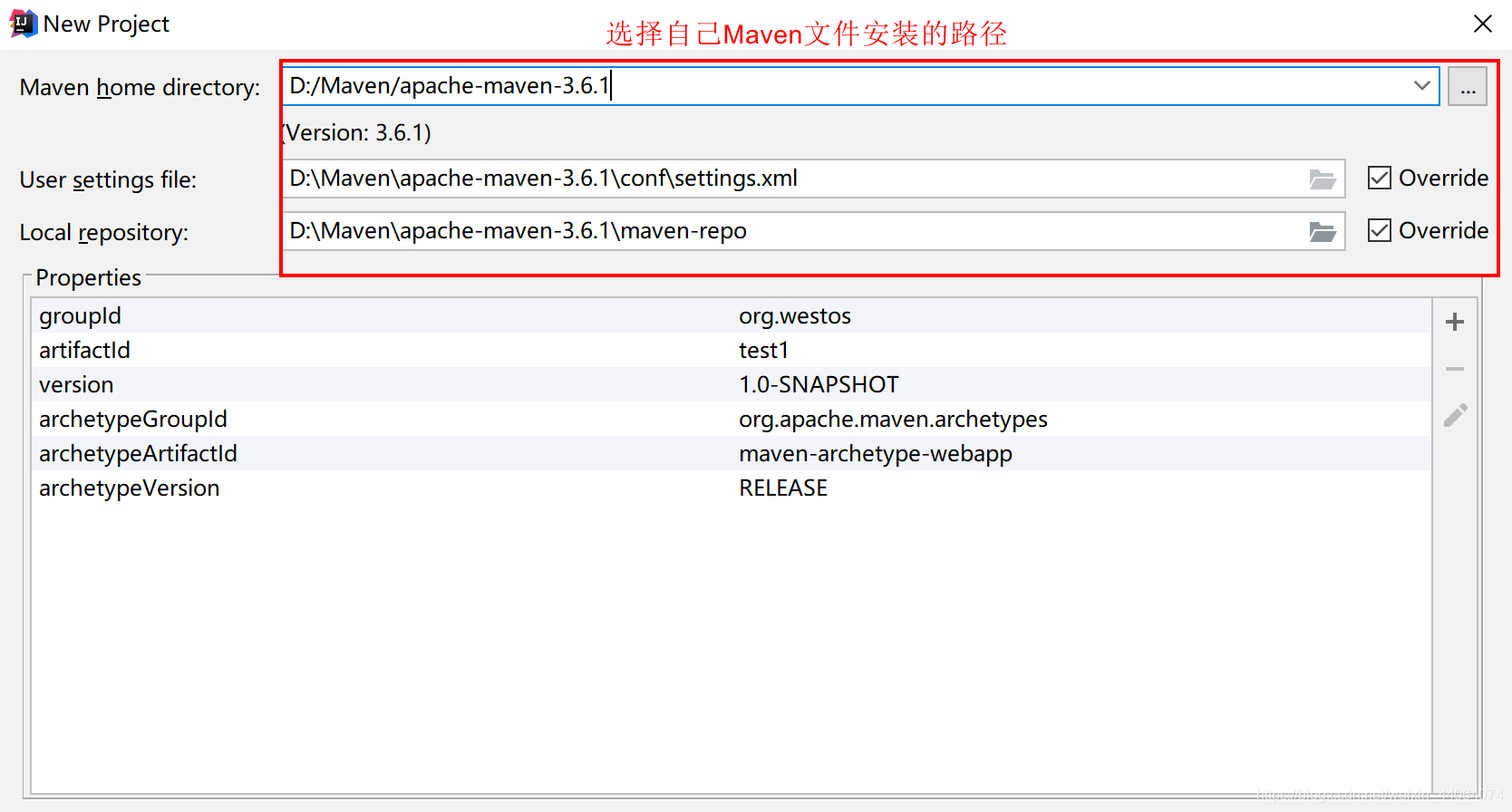
Task: Select the archetypeArtifactId property name
Action: coord(138,453)
